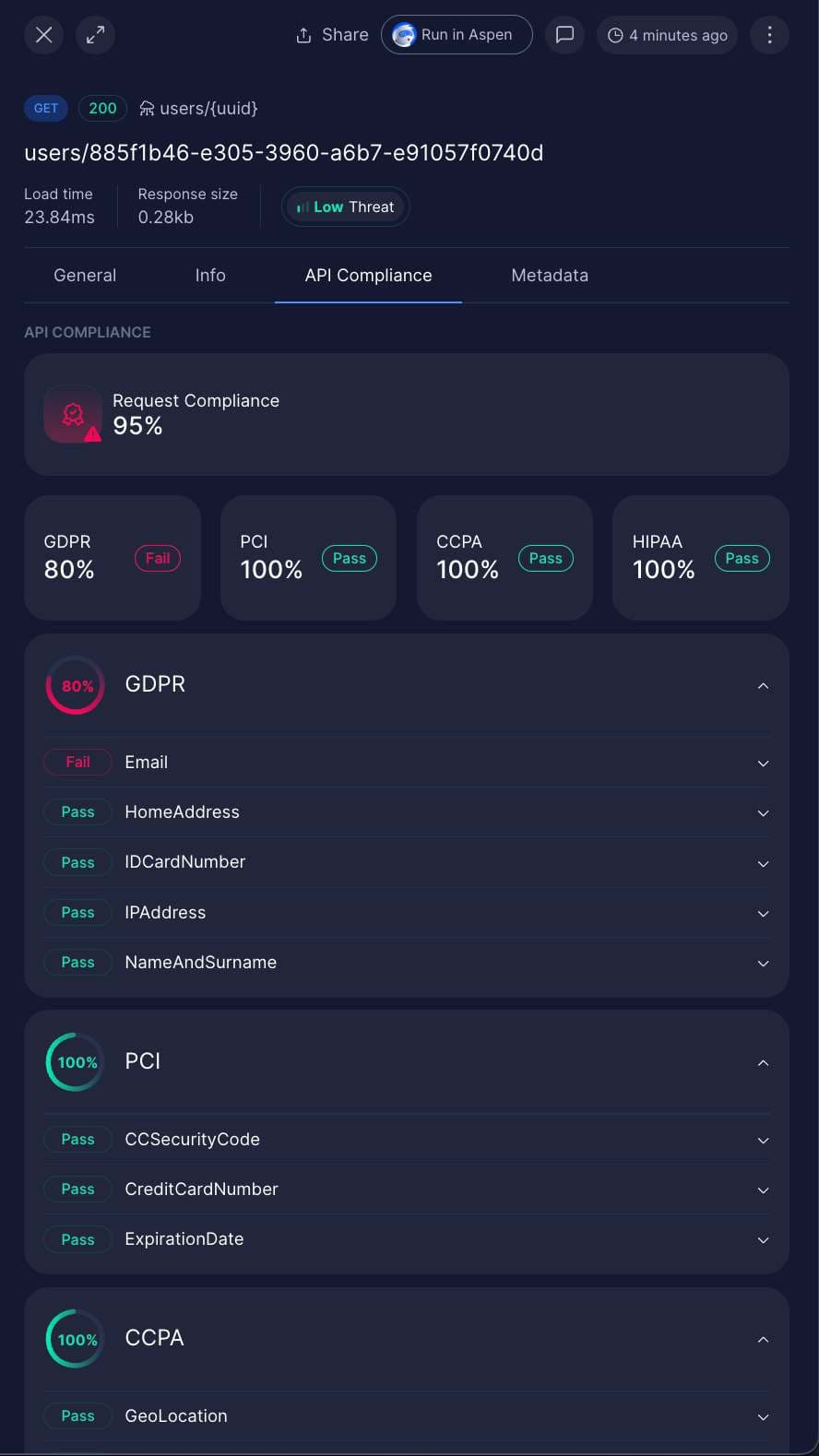Screen dimensions: 819x1456
Task: Click the Low Threat indicator icon
Action: [303, 207]
